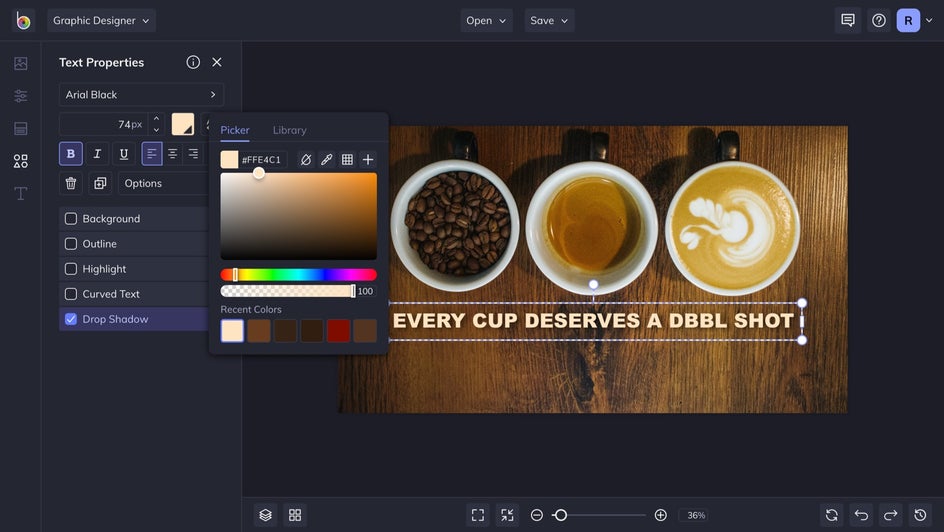This screenshot has height=532, width=944.
Task: Delete the text layer with trash icon
Action: [x=70, y=183]
